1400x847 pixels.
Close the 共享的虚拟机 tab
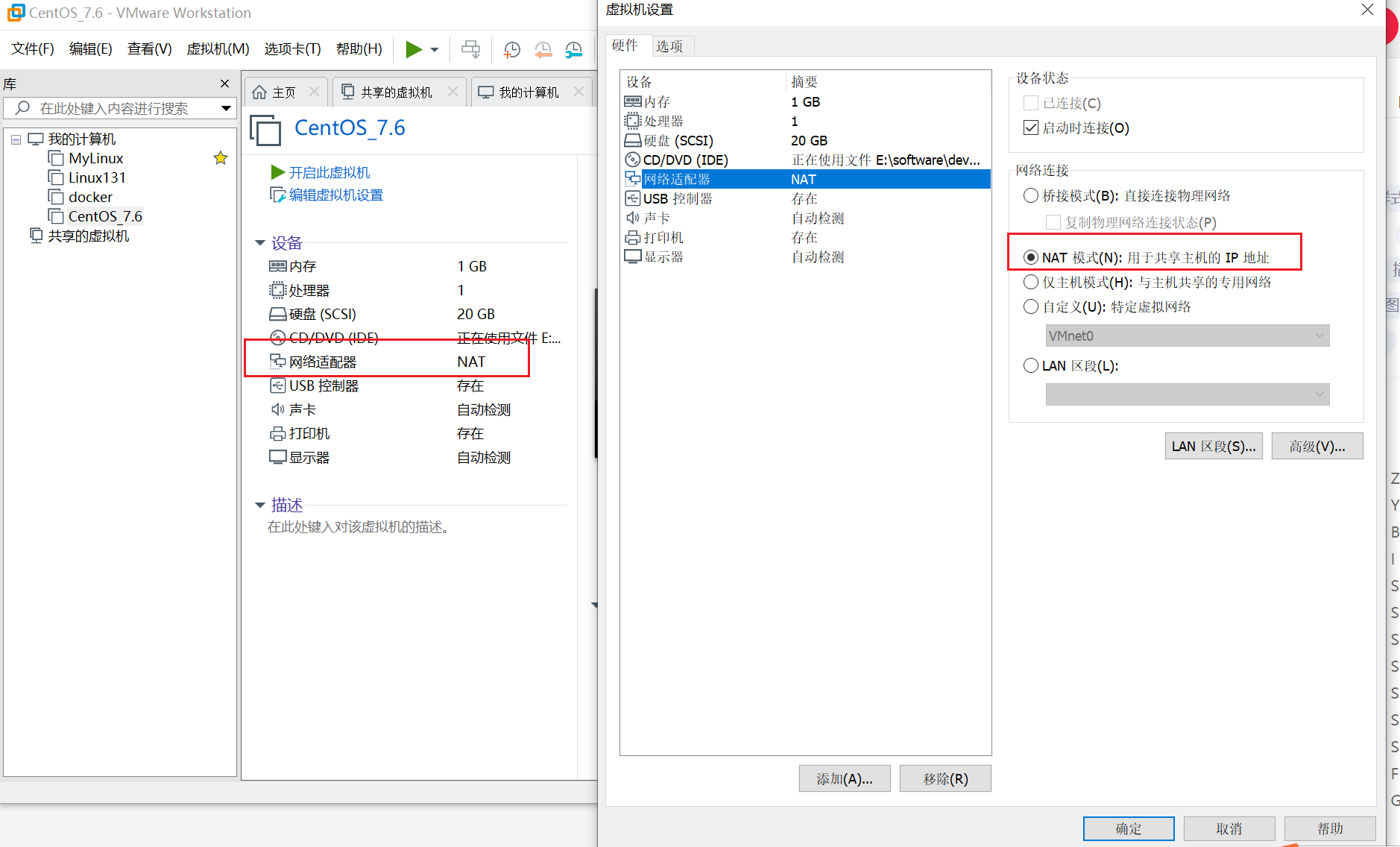pyautogui.click(x=453, y=92)
